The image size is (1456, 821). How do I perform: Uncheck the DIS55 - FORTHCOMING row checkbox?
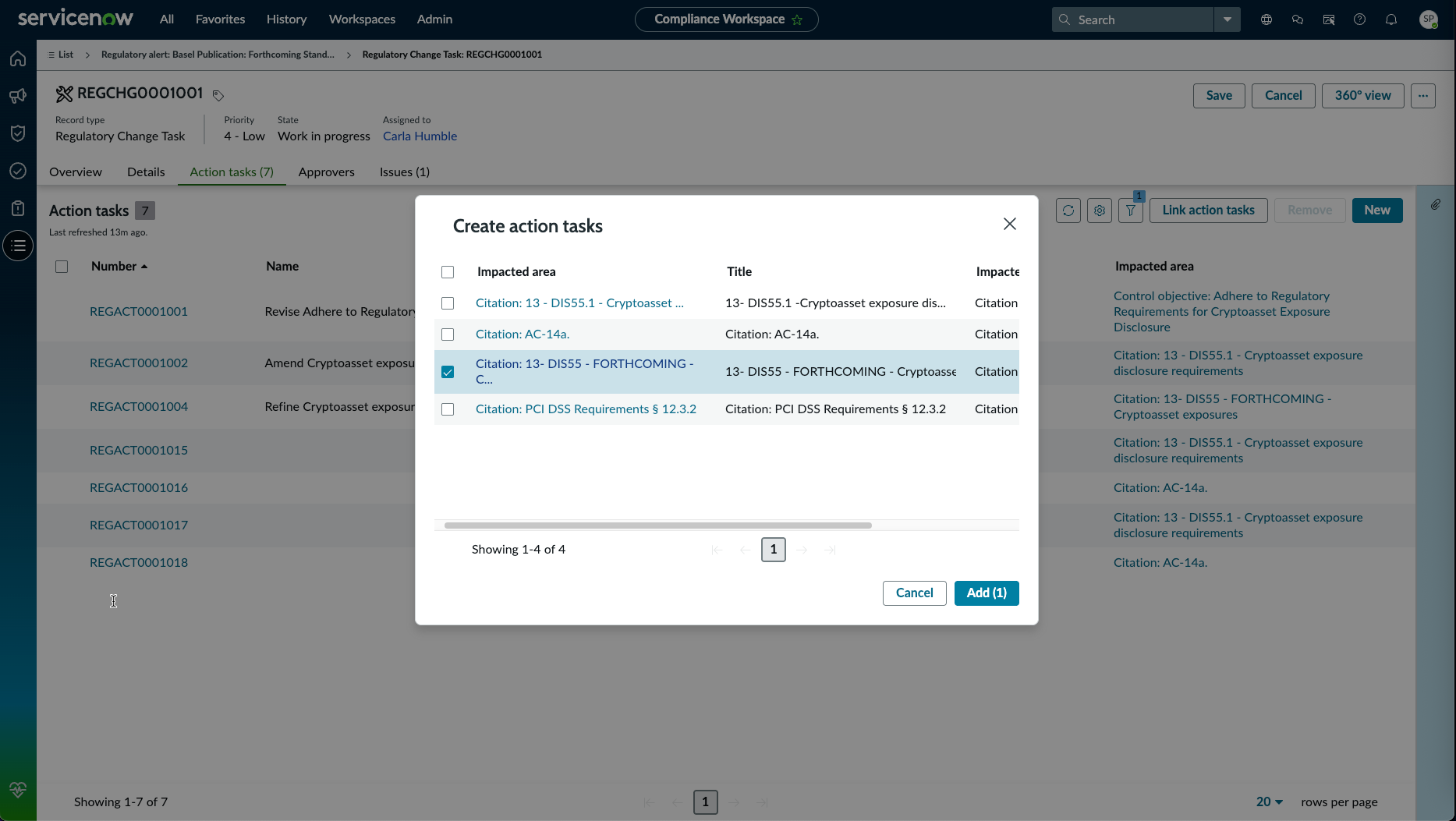point(448,372)
